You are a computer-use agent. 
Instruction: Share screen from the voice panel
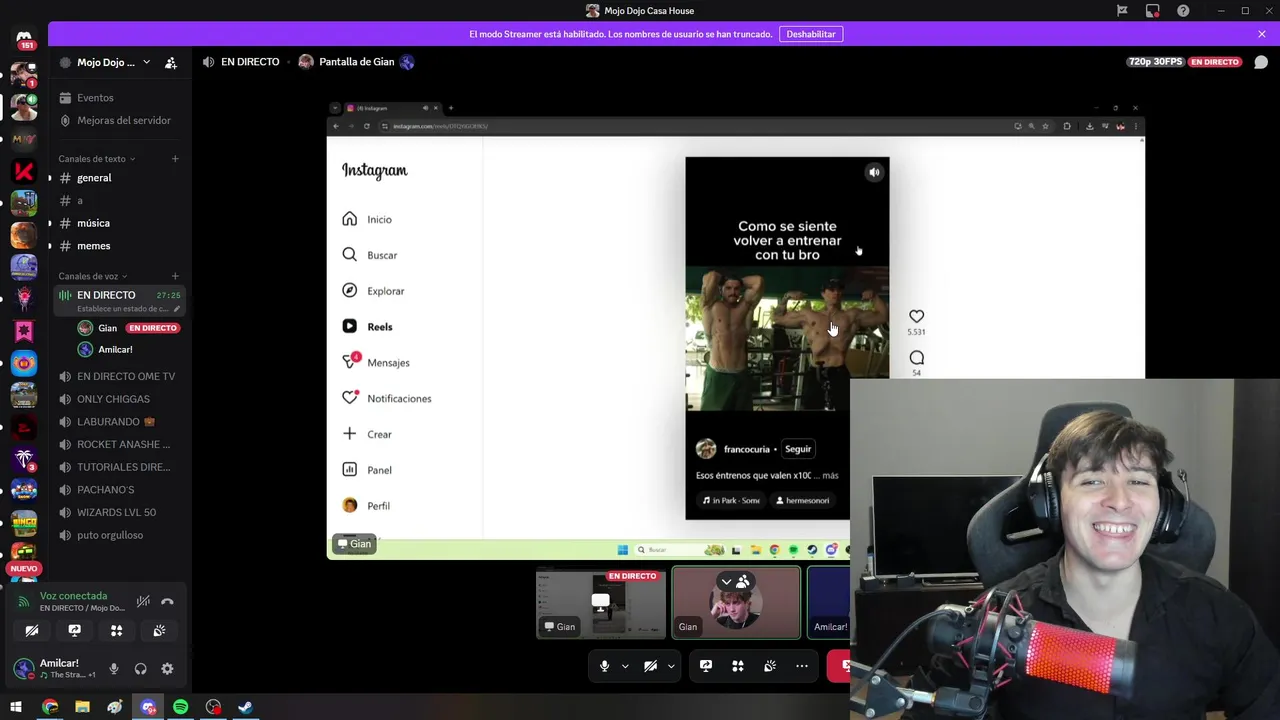click(x=74, y=631)
